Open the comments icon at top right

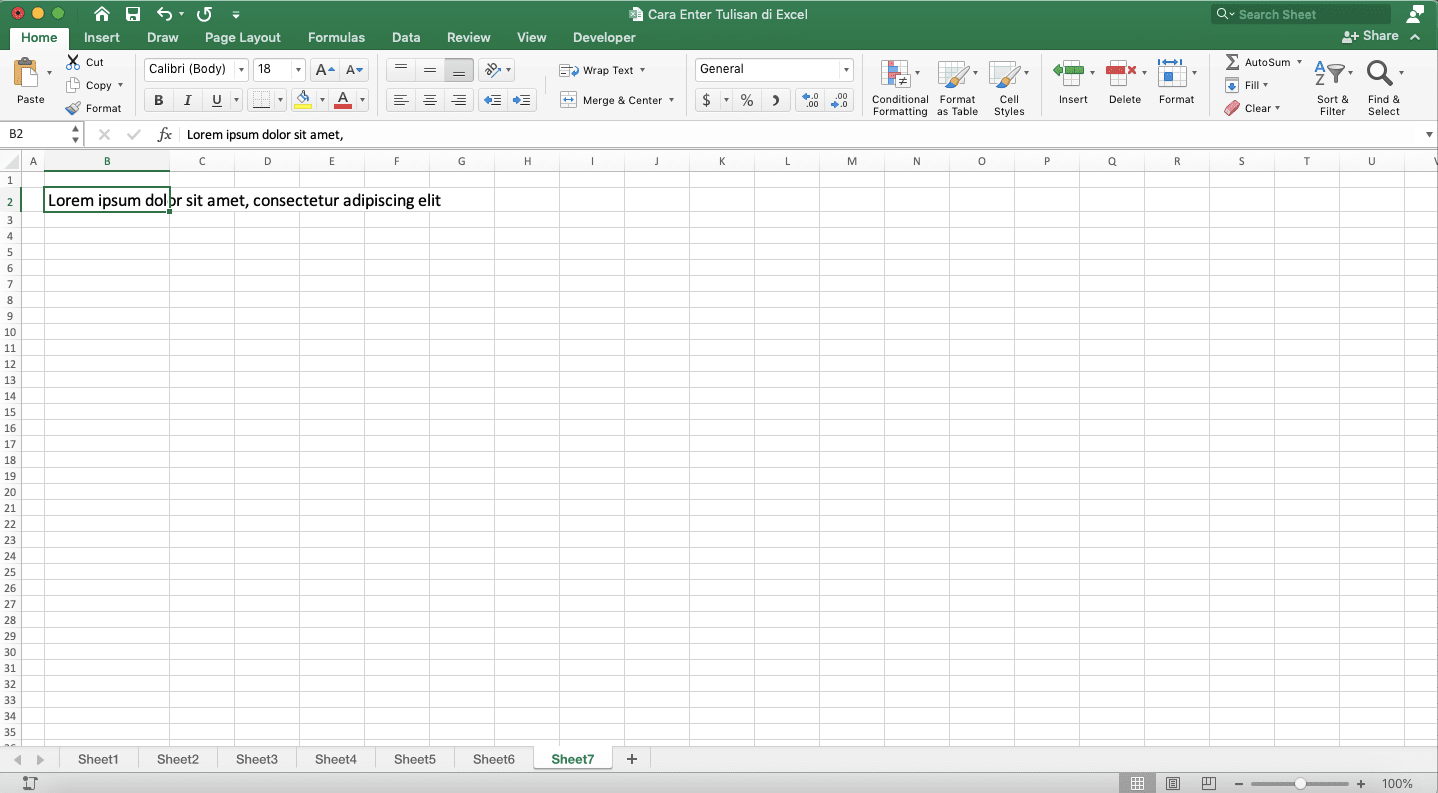1415,14
